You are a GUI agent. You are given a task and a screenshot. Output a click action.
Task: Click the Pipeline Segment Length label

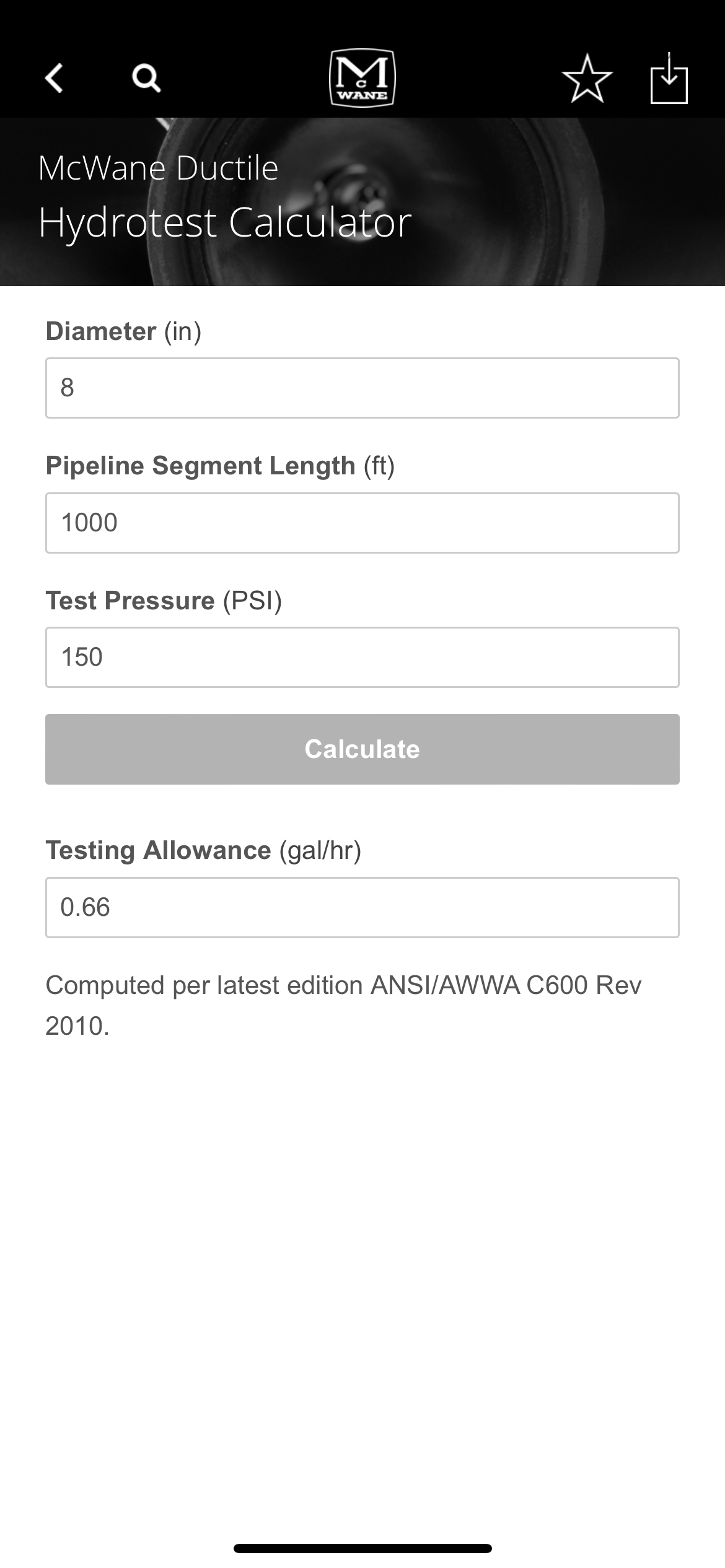click(220, 466)
